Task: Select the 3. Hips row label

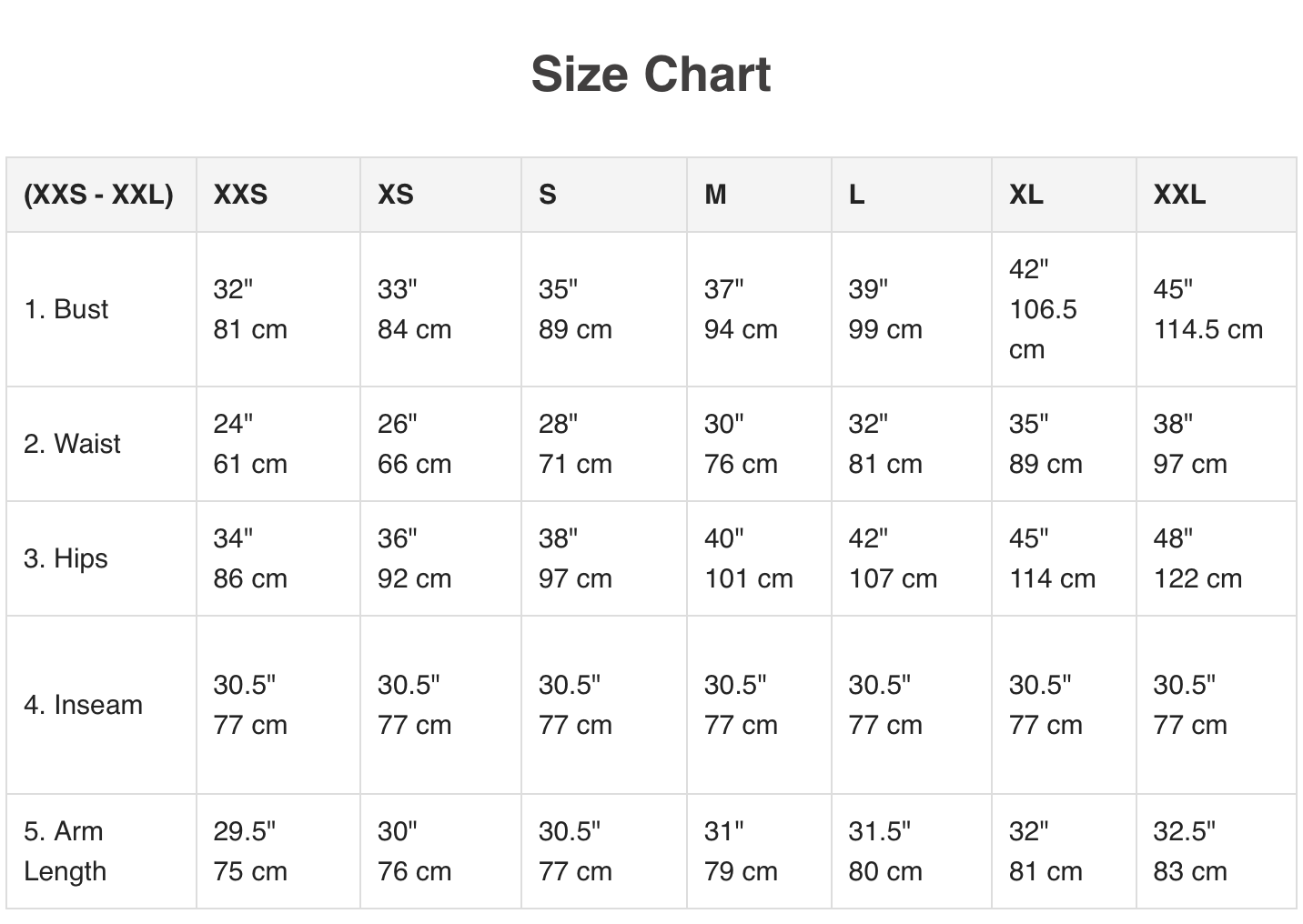Action: pyautogui.click(x=66, y=558)
